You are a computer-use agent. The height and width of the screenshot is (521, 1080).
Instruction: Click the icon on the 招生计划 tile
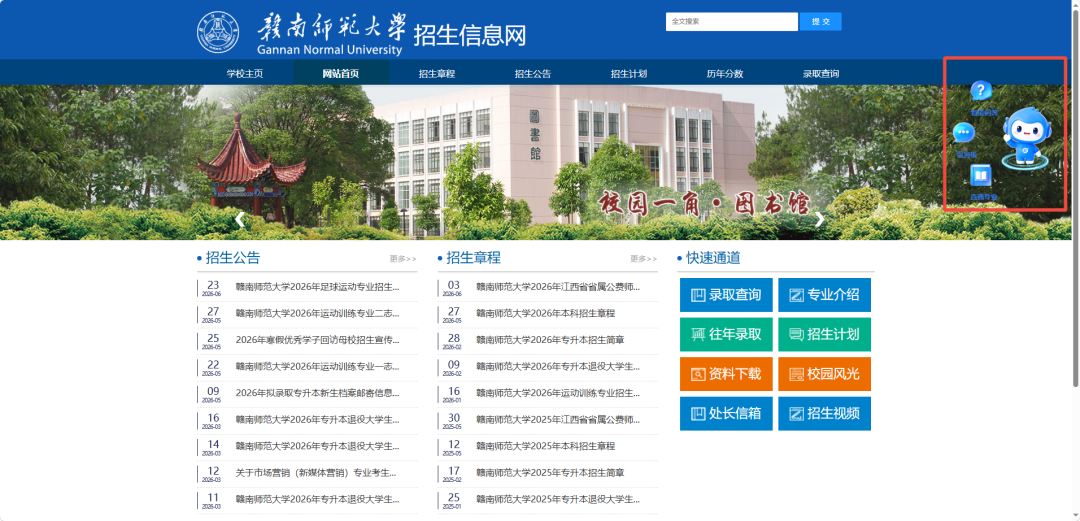point(796,335)
